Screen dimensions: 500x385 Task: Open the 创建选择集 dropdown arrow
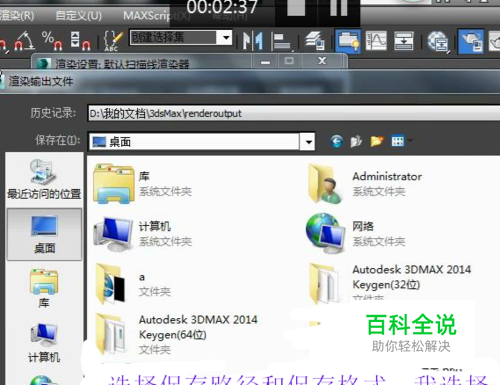[x=226, y=38]
